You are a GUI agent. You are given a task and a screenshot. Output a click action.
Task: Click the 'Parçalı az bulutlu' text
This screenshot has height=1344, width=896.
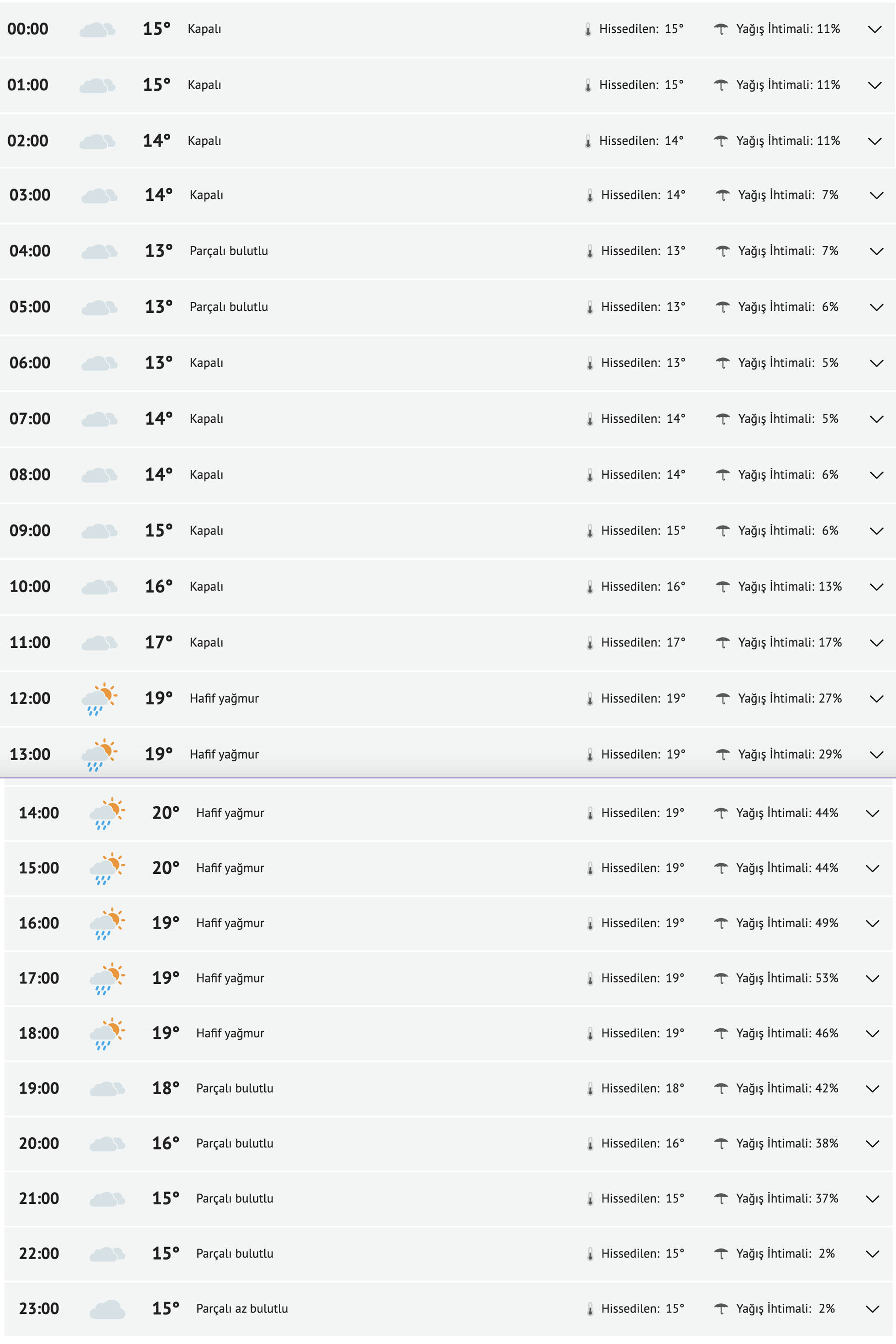click(x=242, y=1308)
